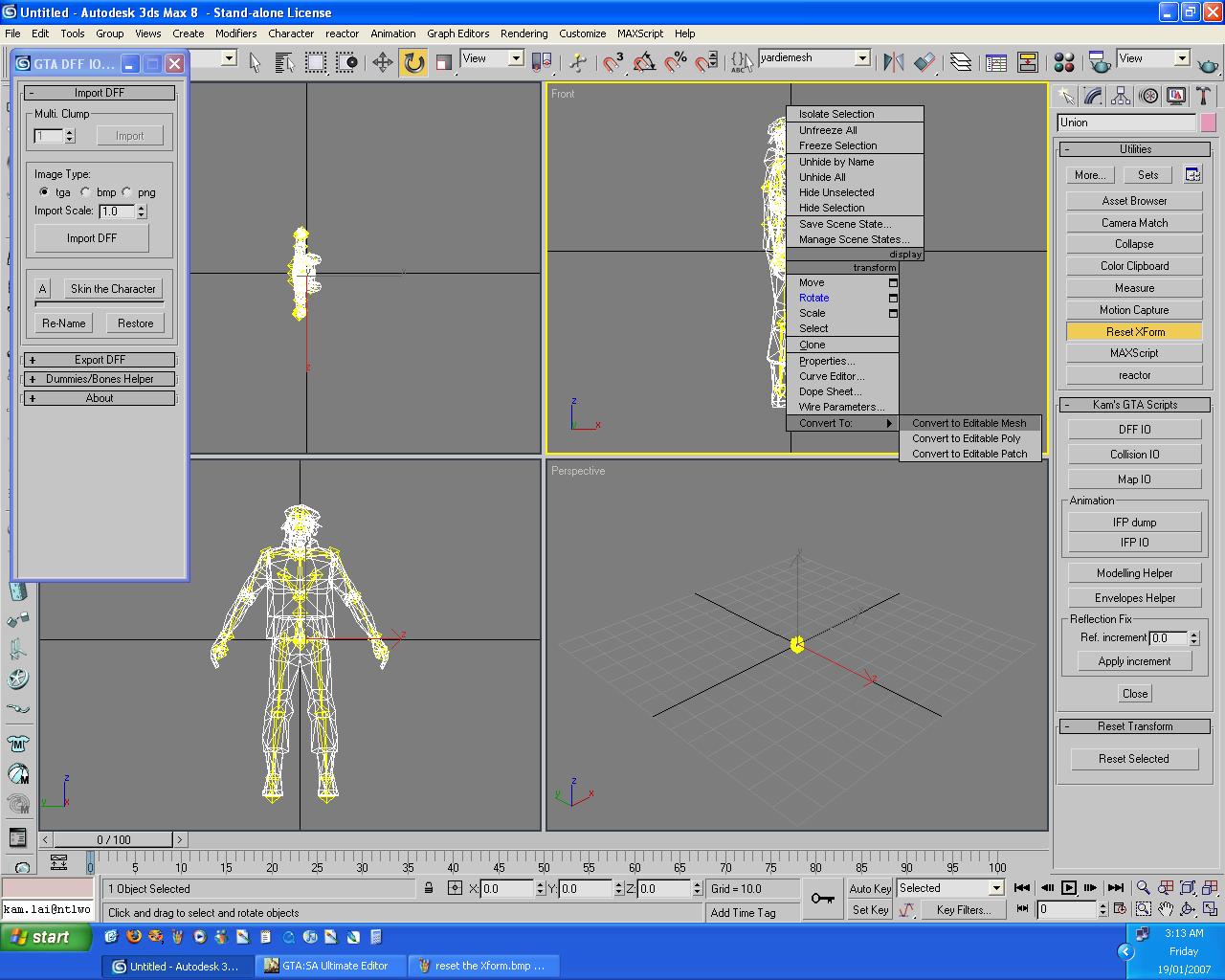
Task: Expand the Dummies/Bones Helper rollout
Action: (x=100, y=379)
